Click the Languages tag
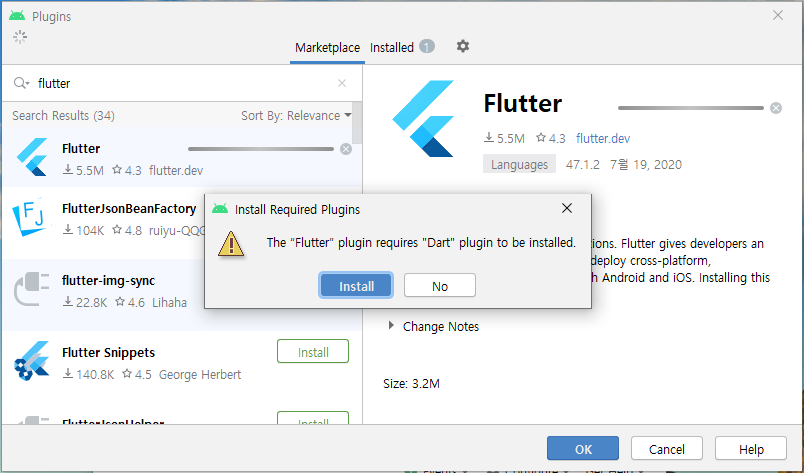 (x=519, y=164)
